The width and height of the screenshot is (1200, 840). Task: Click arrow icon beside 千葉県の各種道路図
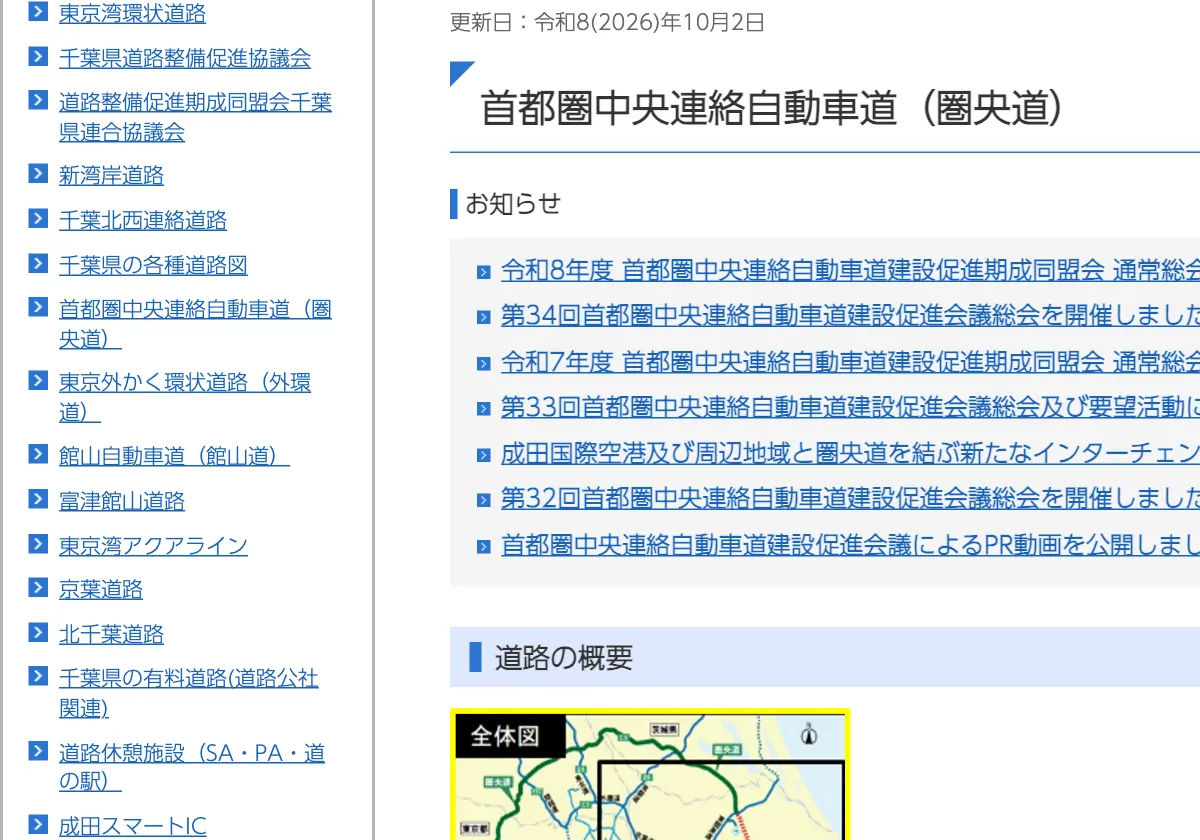coord(38,263)
